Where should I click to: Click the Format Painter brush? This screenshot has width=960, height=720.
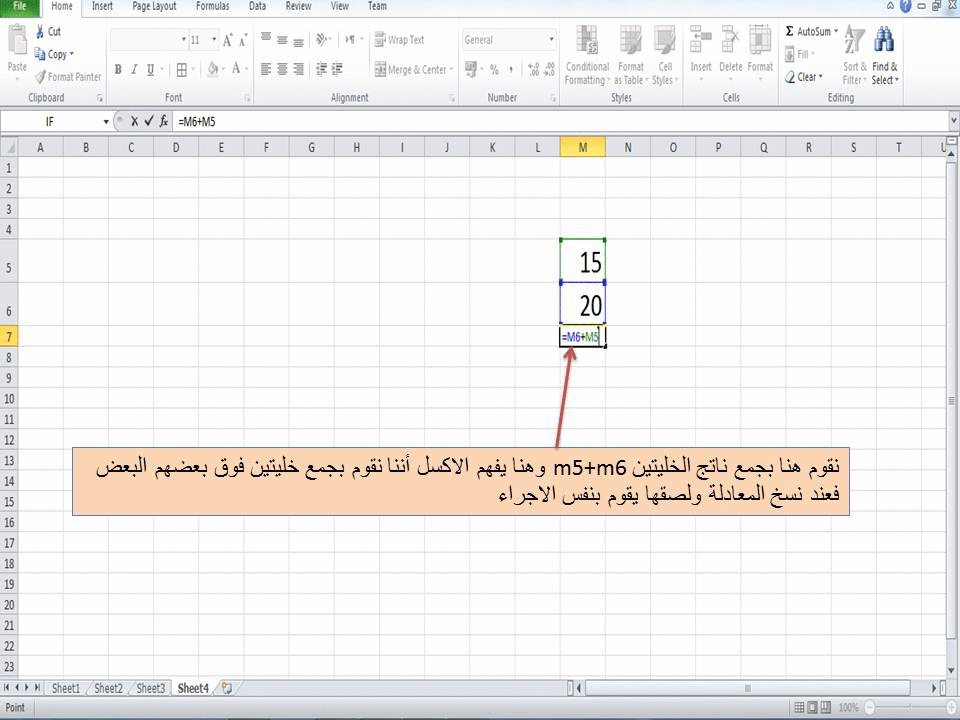point(40,77)
